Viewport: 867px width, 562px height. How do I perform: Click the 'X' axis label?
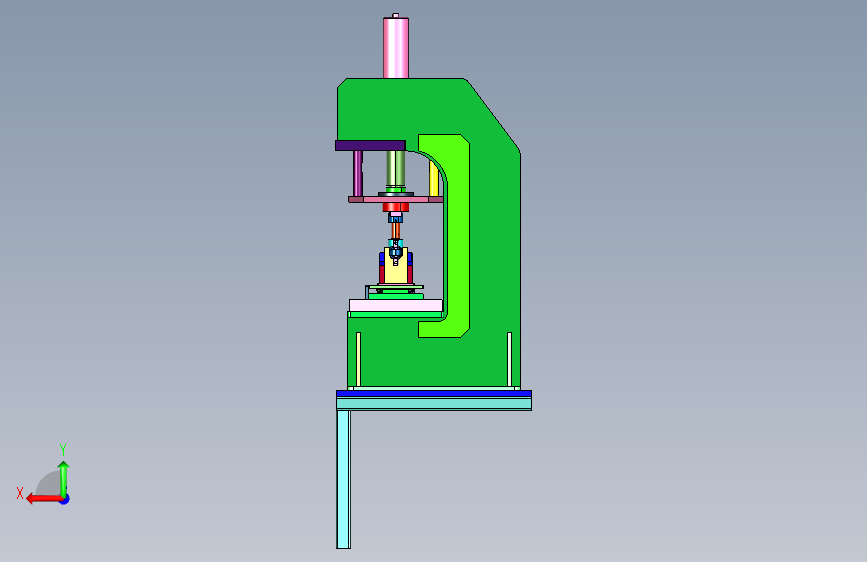pyautogui.click(x=20, y=493)
